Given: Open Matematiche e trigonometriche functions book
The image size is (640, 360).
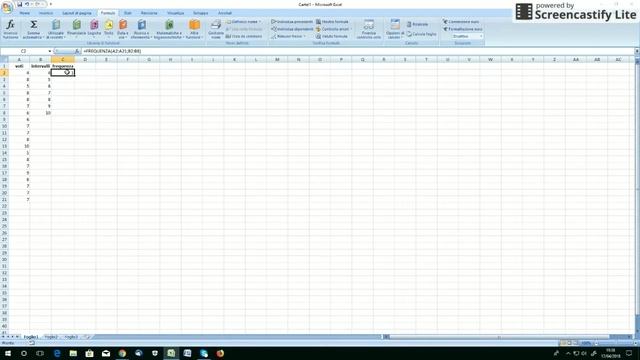Looking at the screenshot, I should pos(169,29).
